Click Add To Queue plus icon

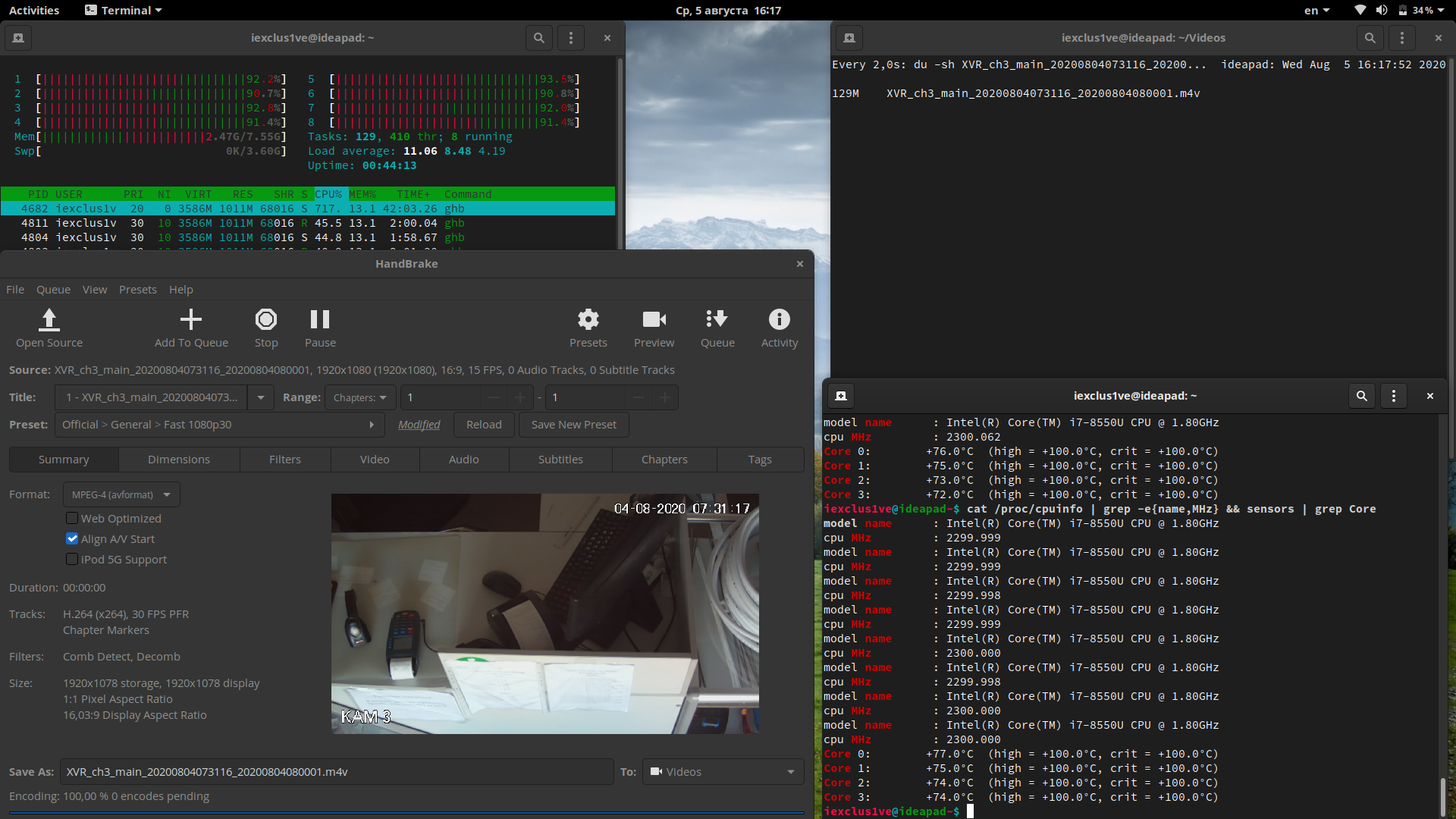(191, 319)
